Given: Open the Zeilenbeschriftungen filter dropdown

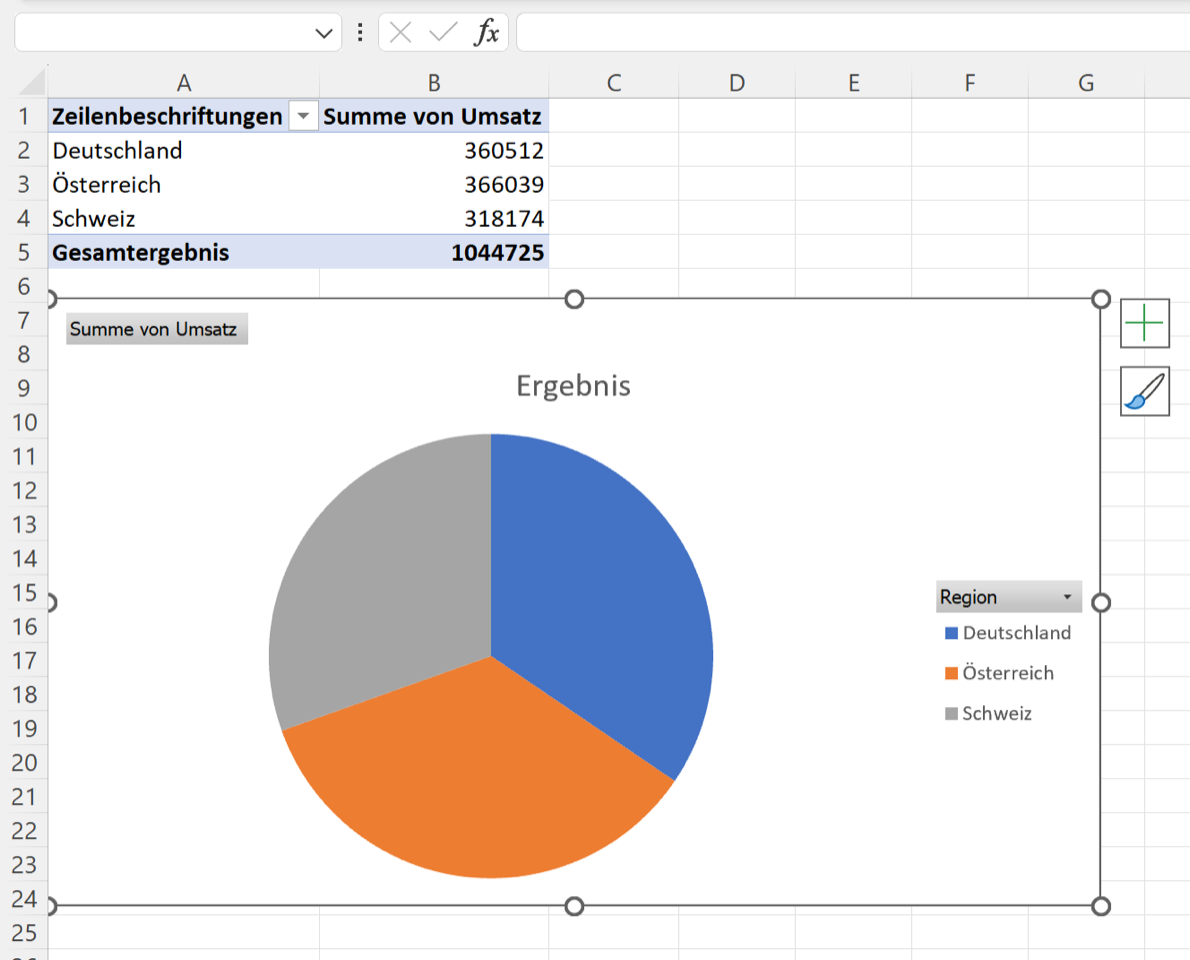Looking at the screenshot, I should [303, 116].
